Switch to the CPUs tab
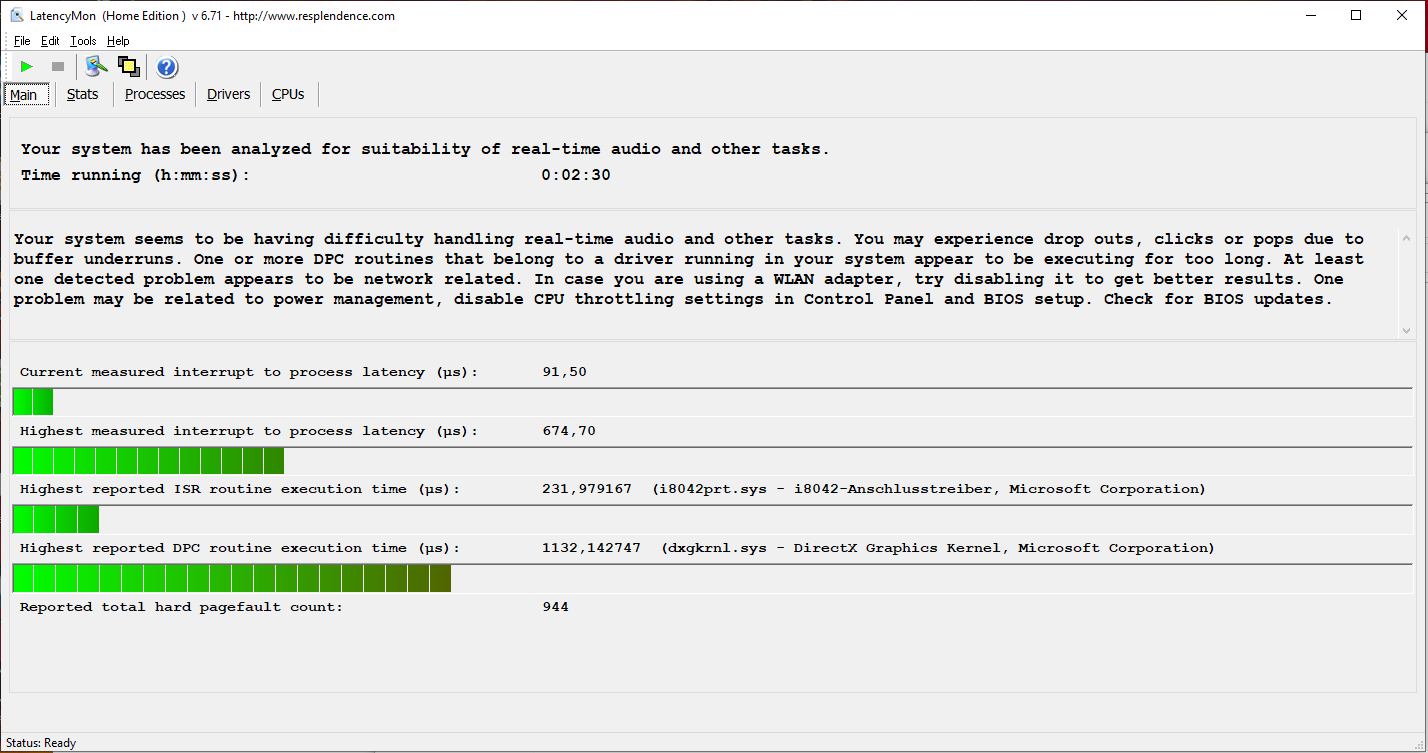 288,94
